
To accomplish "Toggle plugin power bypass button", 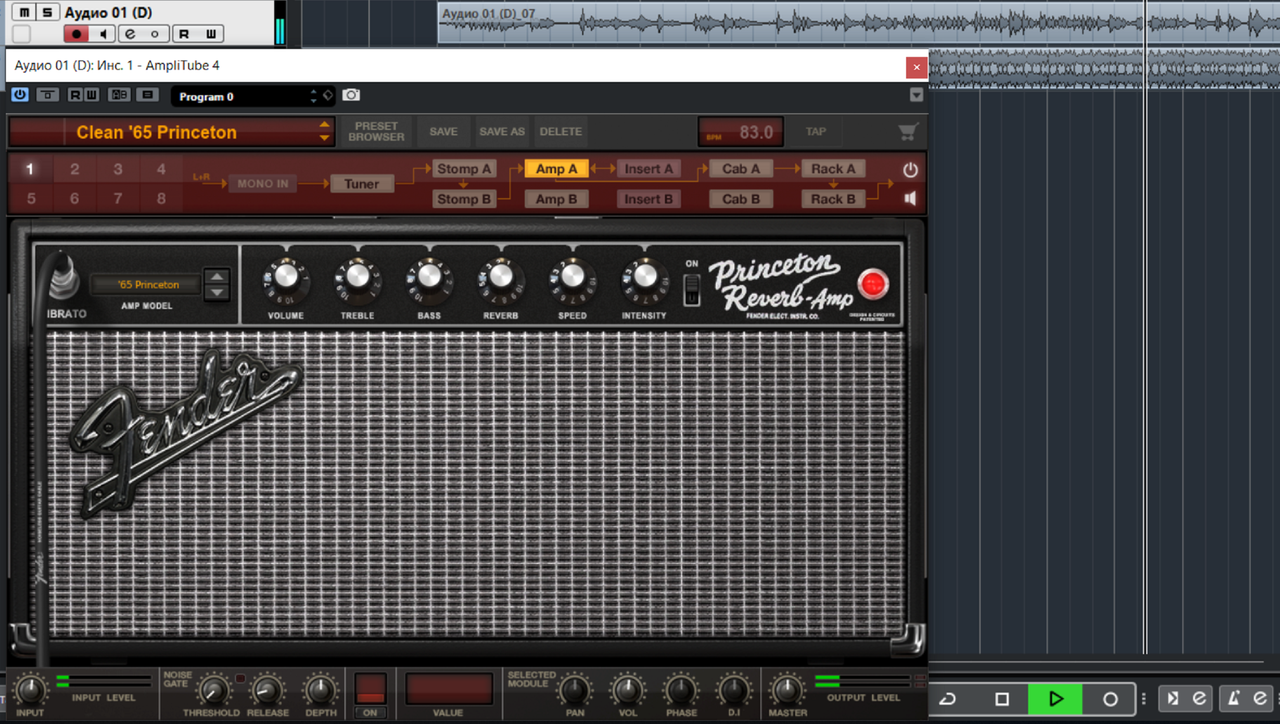I will pos(20,95).
